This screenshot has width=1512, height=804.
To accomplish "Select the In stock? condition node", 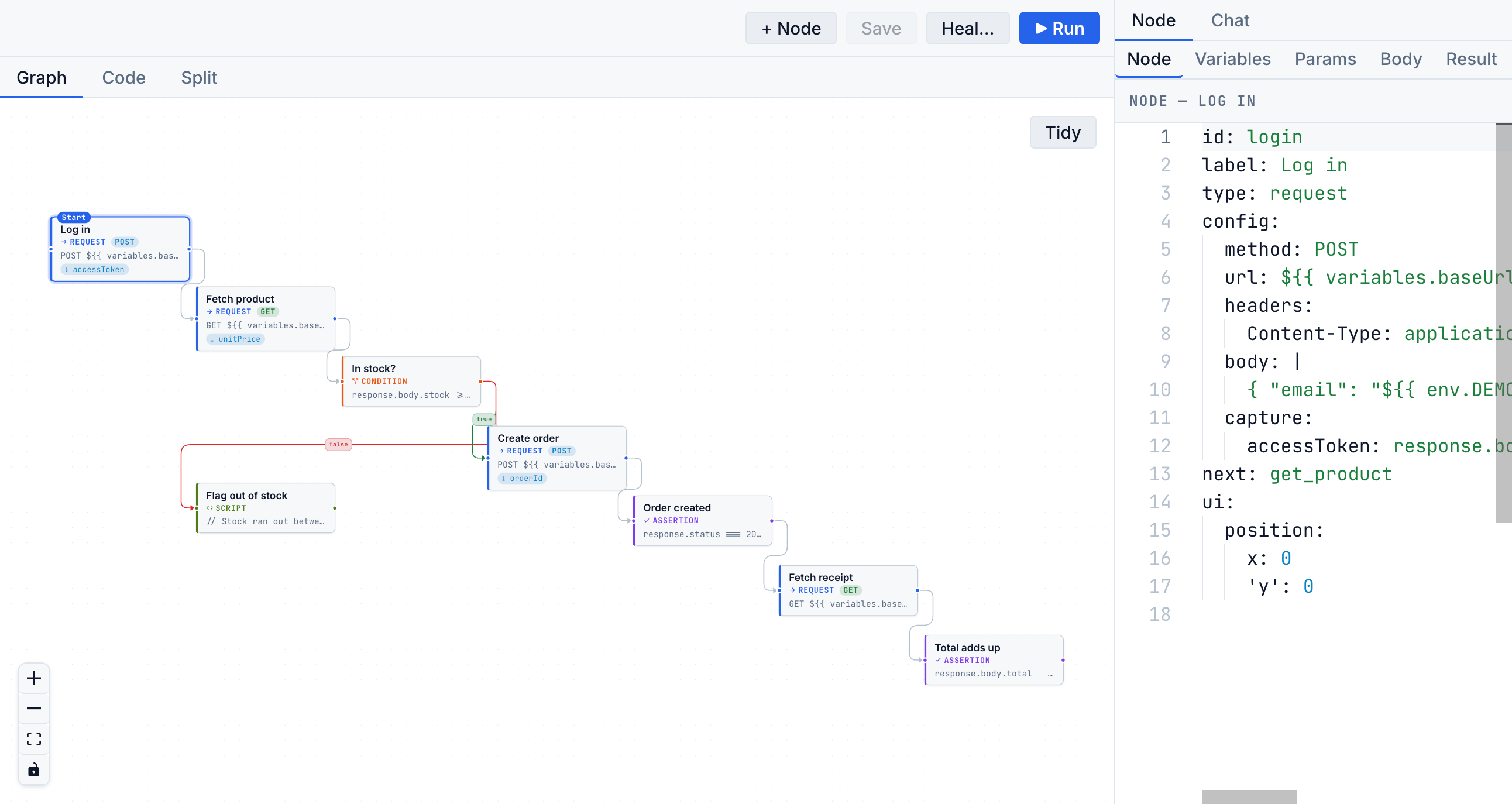I will [411, 382].
